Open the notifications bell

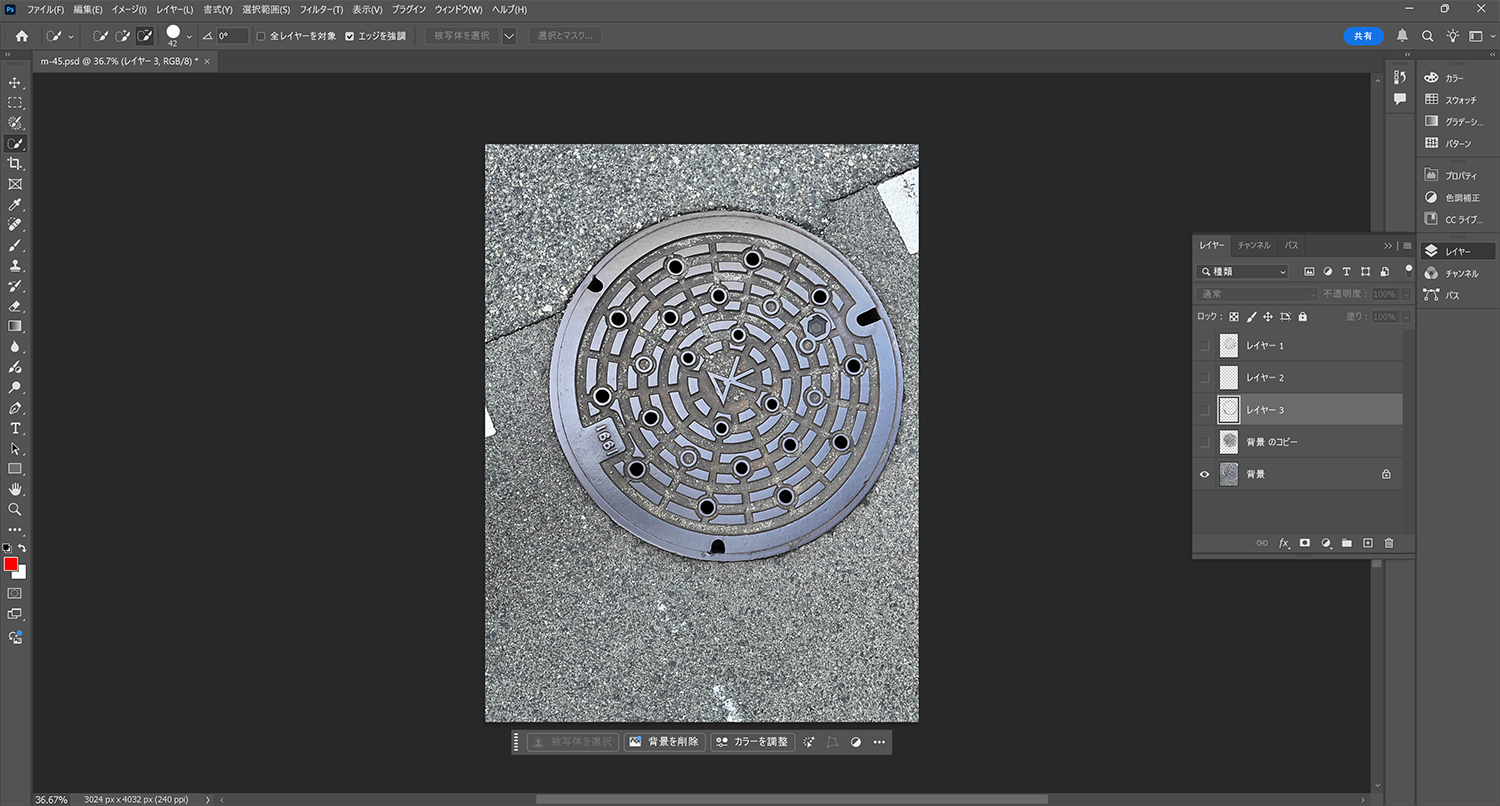[1402, 36]
